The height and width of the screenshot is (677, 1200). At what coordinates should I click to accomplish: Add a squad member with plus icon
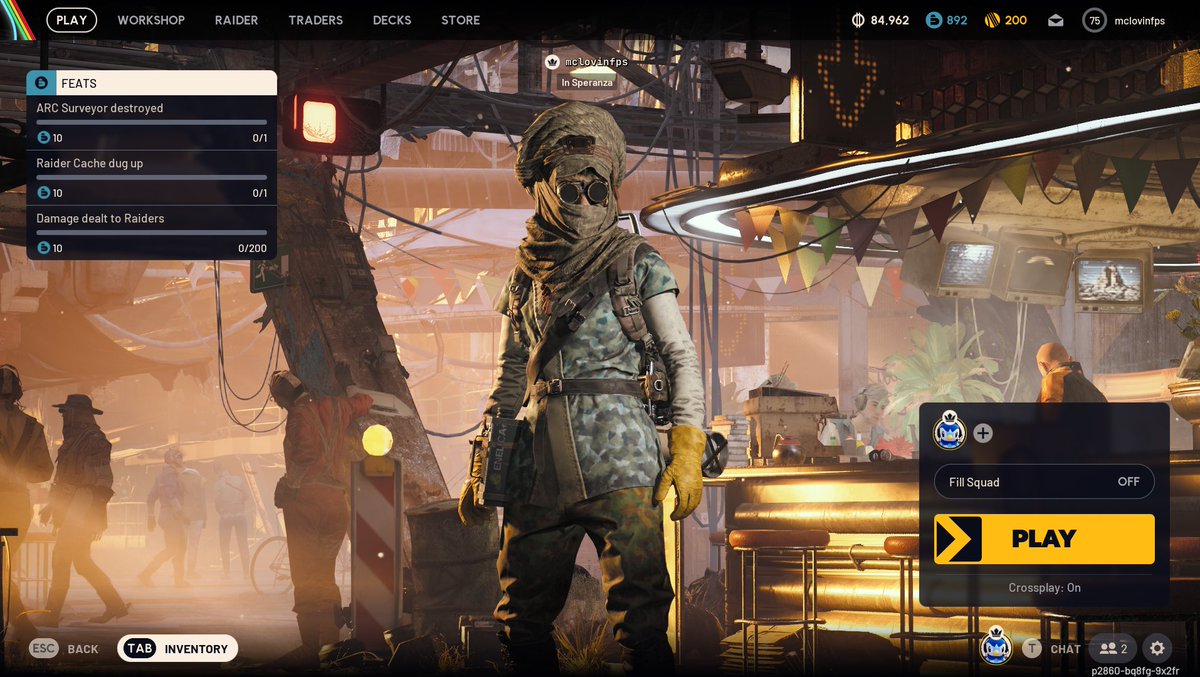983,433
